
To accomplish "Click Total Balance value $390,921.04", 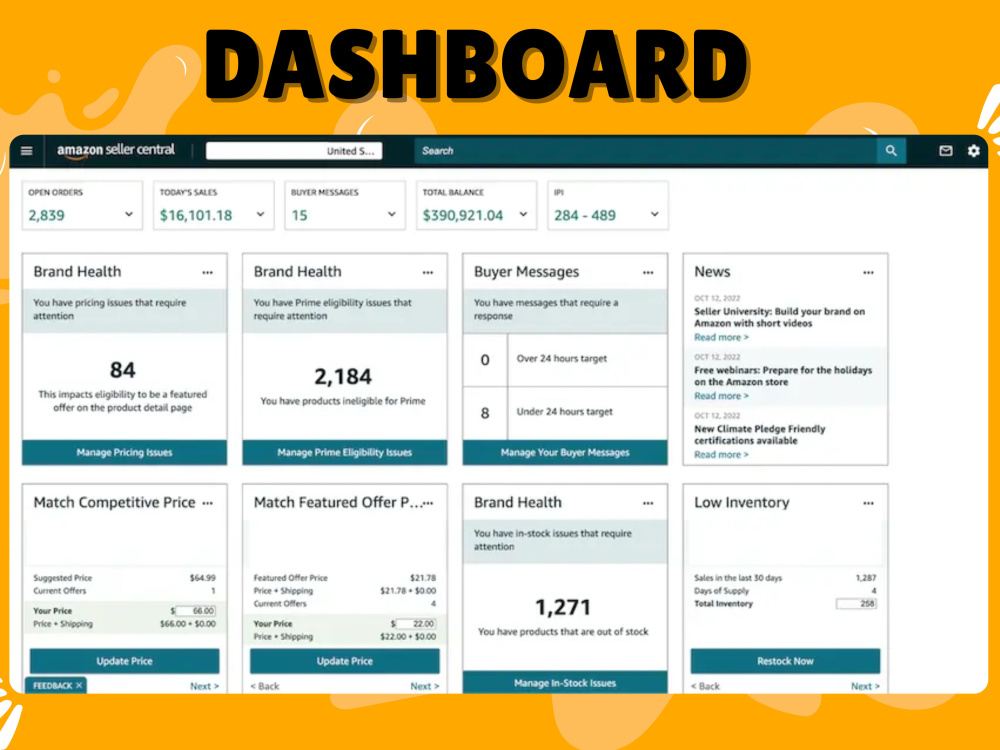I will pyautogui.click(x=463, y=216).
